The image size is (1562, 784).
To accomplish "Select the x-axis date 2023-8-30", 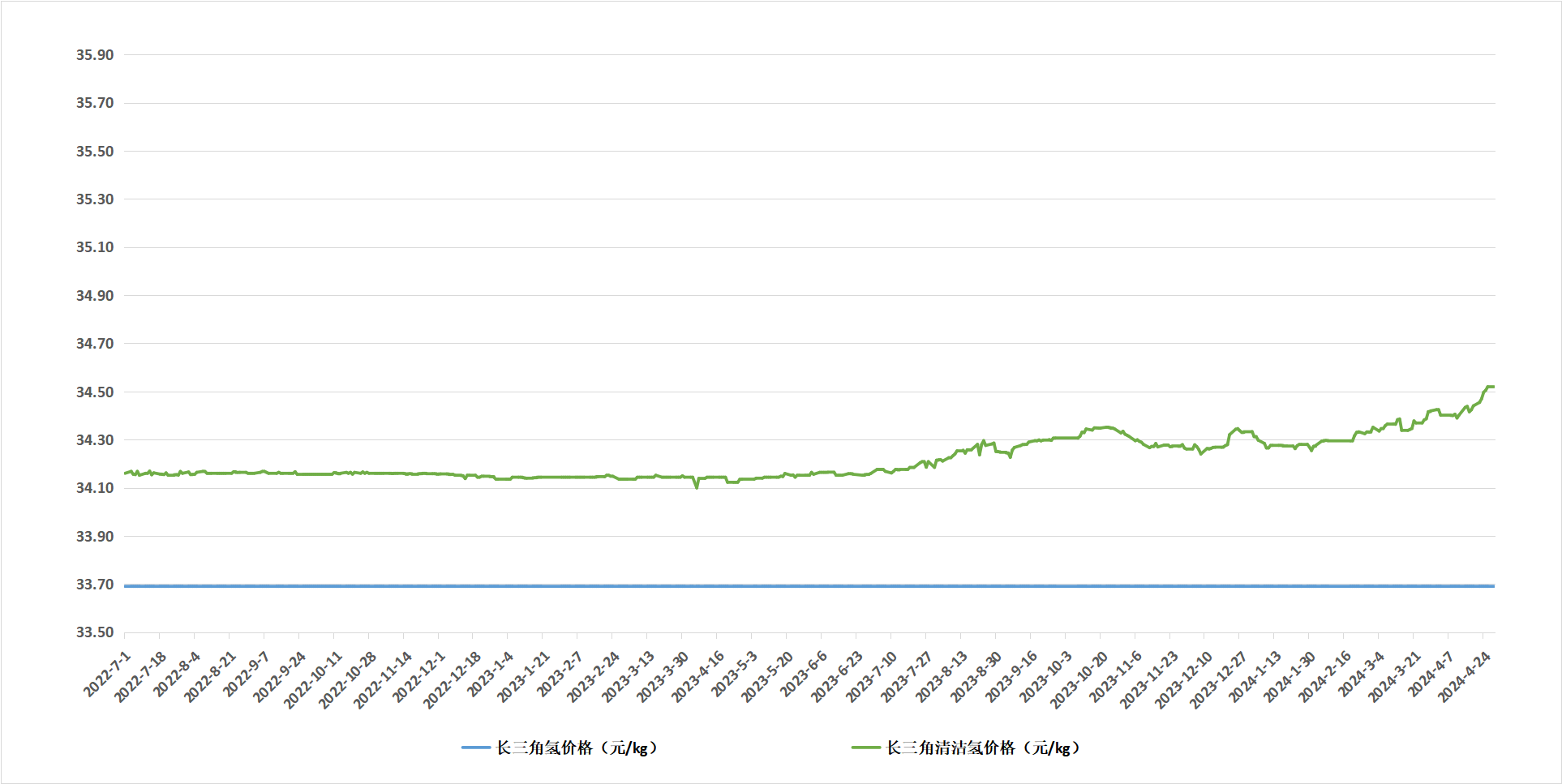I will 976,676.
